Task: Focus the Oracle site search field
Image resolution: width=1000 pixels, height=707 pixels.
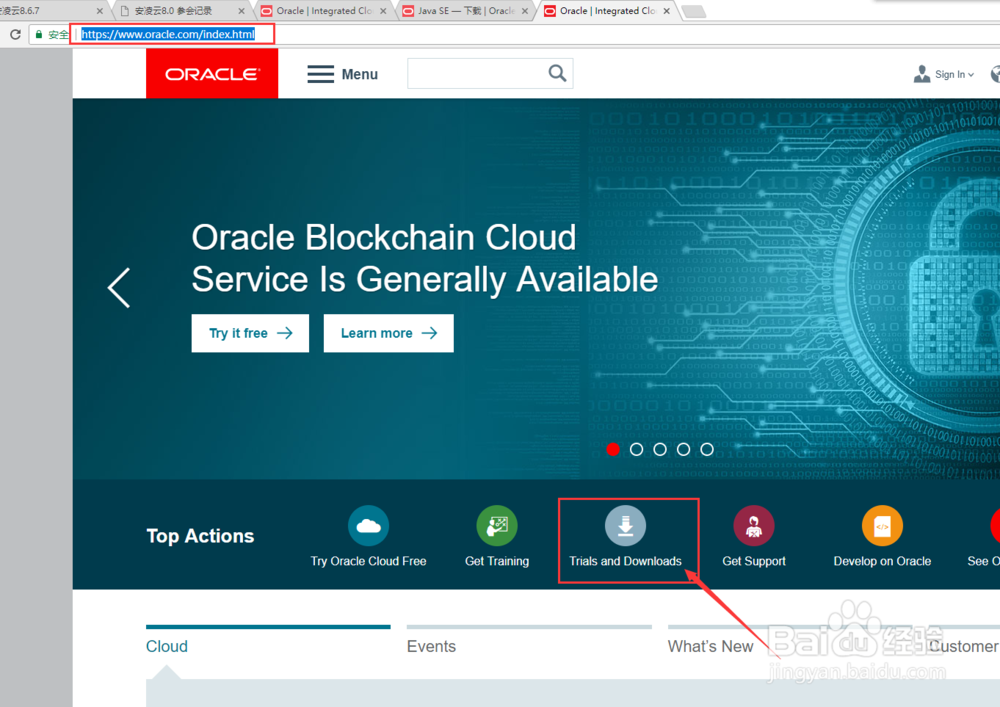Action: 490,73
